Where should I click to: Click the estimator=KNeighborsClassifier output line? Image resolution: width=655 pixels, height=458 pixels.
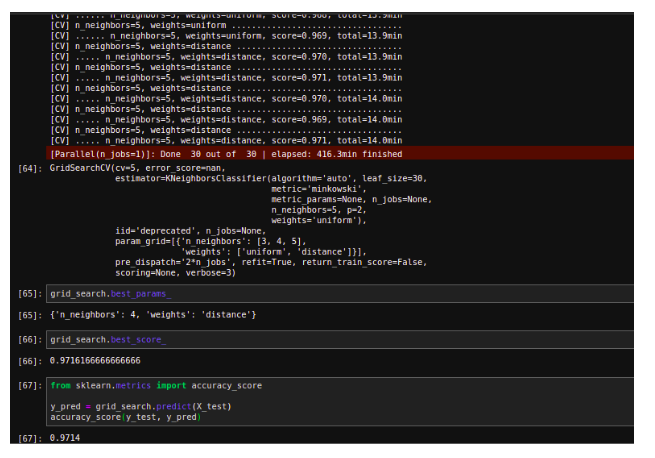270,177
